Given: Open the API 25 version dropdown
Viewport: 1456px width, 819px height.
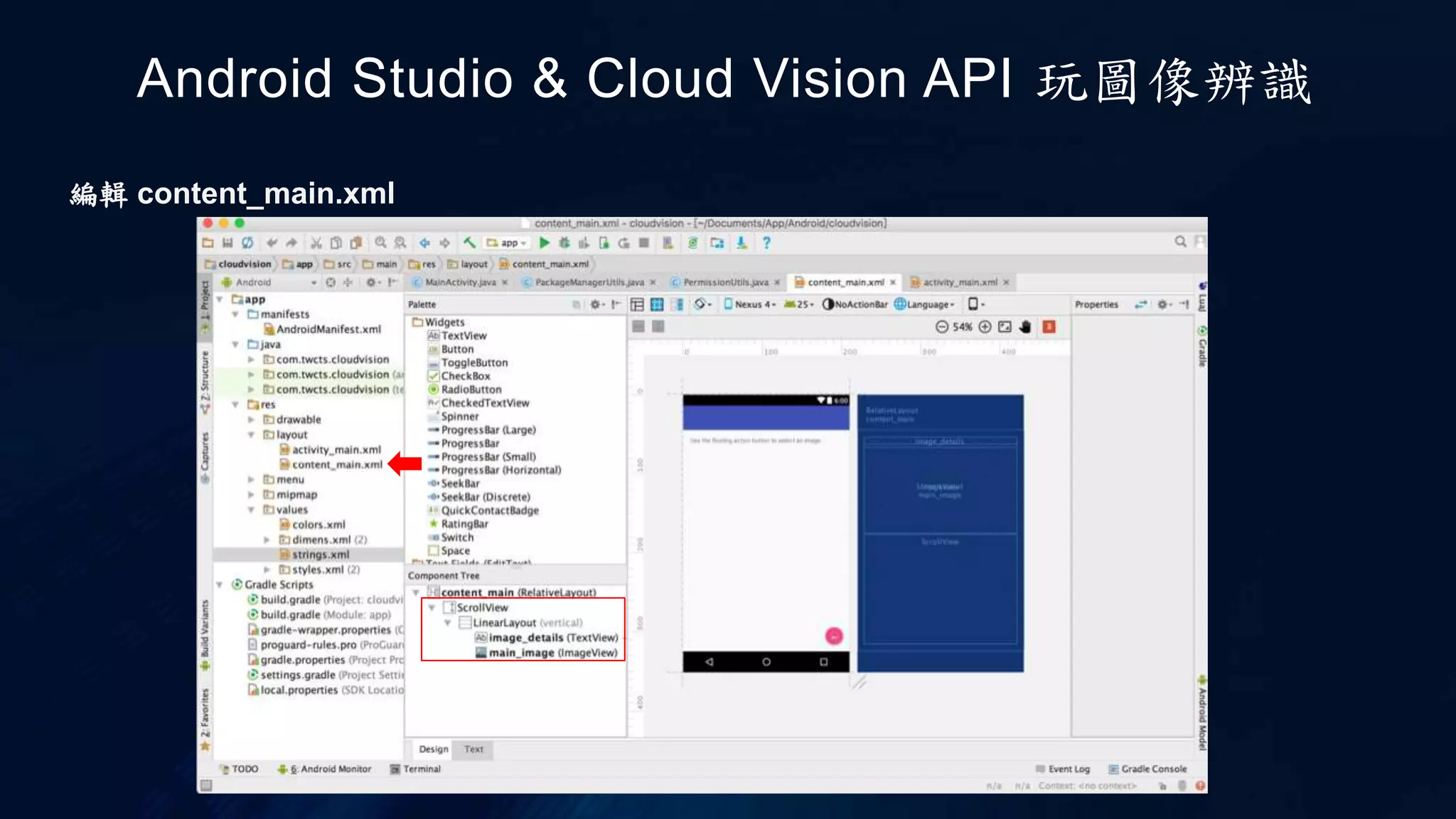Looking at the screenshot, I should 798,304.
